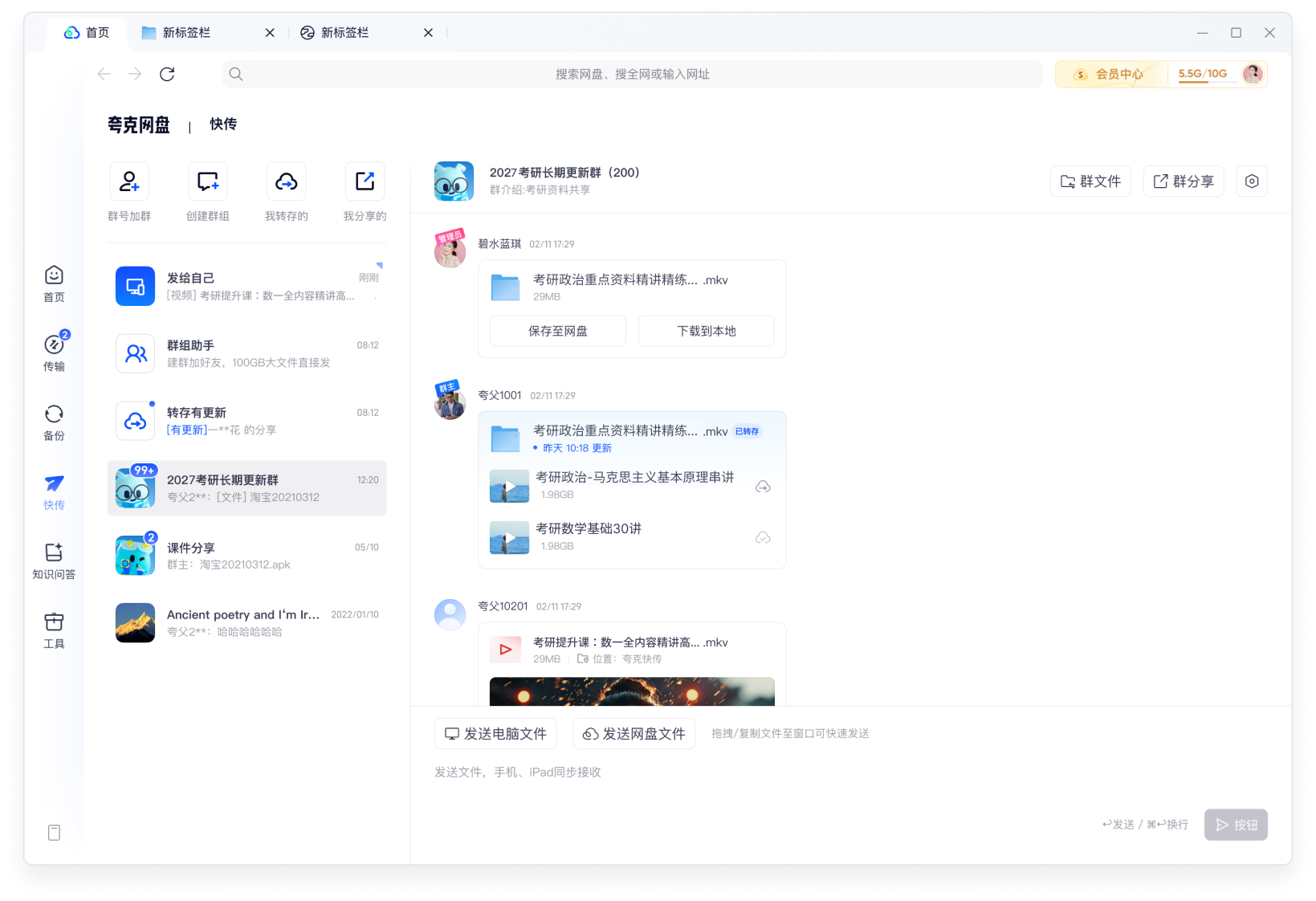Click folder file 考研政治重点资料 from 碧水蓝琪

[632, 287]
